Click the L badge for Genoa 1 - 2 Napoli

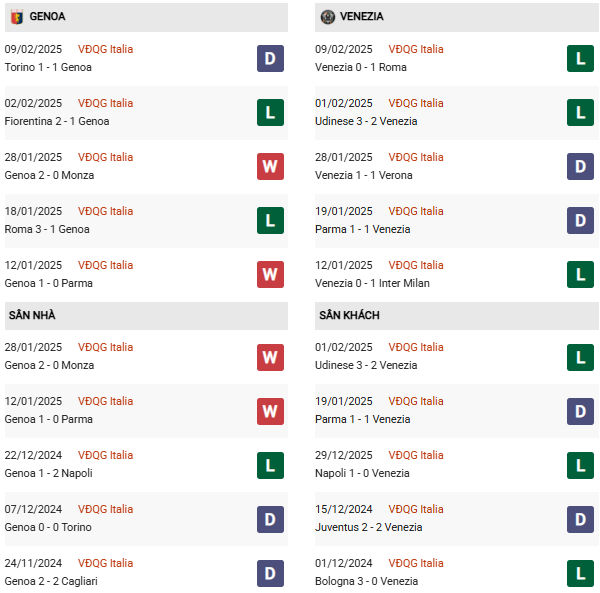point(270,464)
